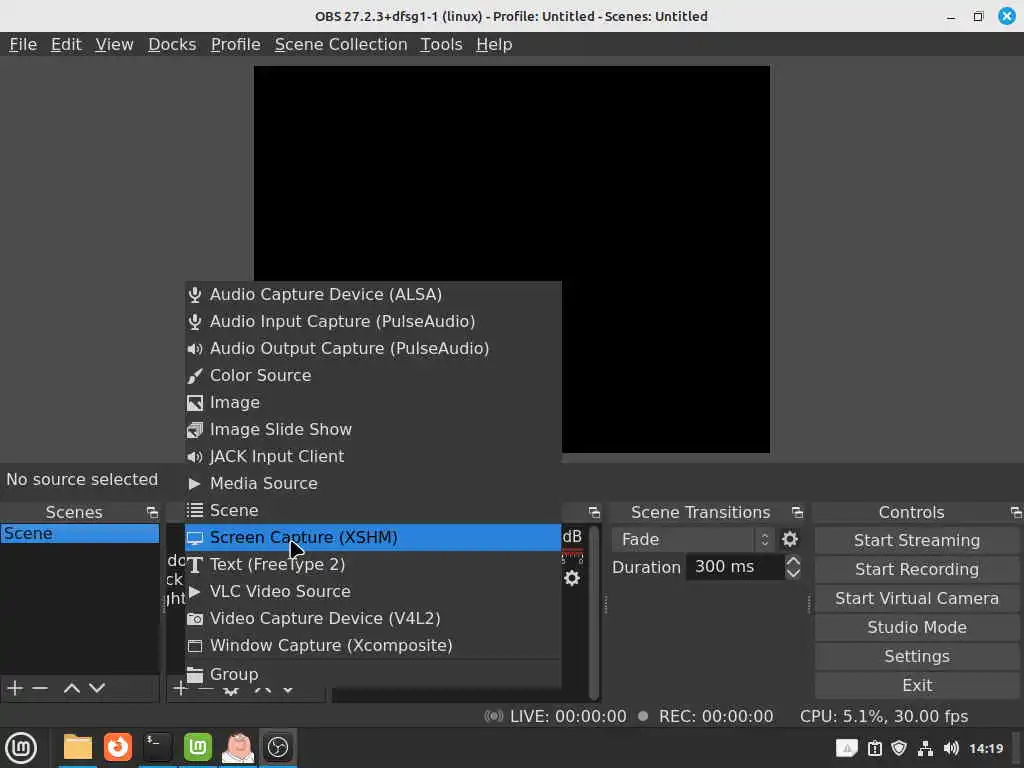This screenshot has height=768, width=1024.
Task: Click the audio mixer scrollbar
Action: [594, 613]
